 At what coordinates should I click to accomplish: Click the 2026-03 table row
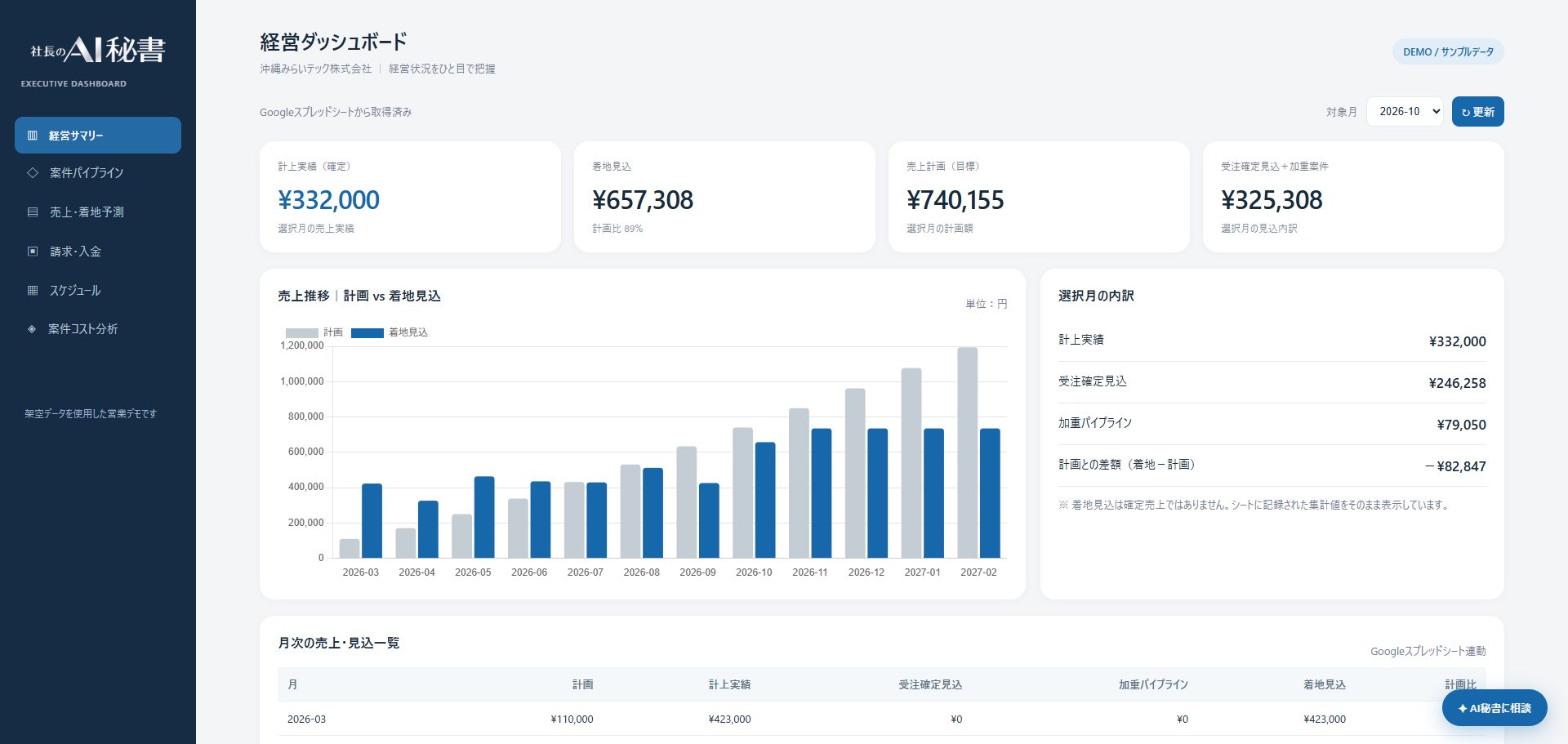pyautogui.click(x=882, y=719)
